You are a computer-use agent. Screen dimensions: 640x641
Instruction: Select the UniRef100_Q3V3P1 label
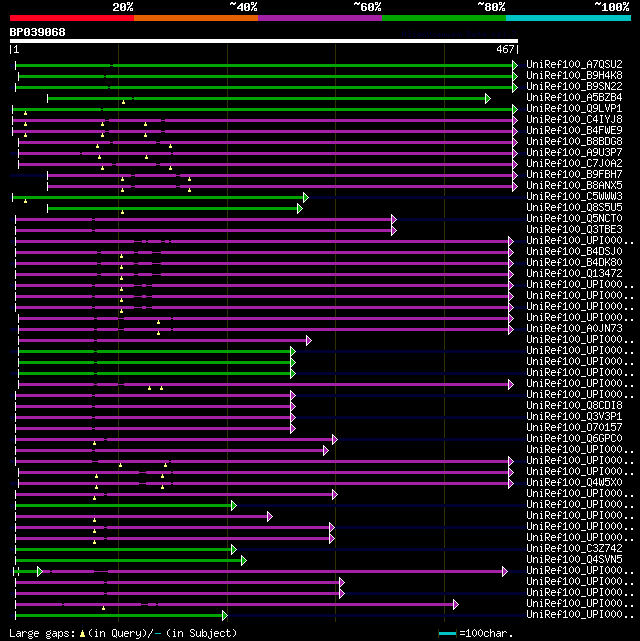[x=574, y=417]
